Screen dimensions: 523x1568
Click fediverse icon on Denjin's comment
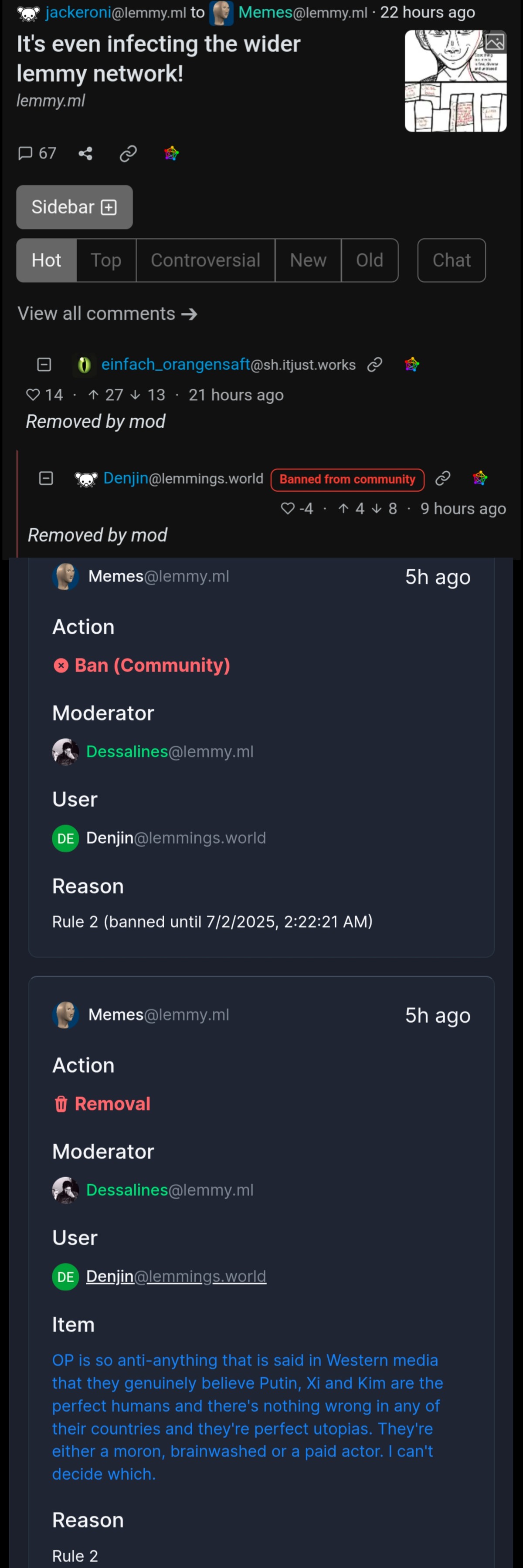pyautogui.click(x=480, y=478)
